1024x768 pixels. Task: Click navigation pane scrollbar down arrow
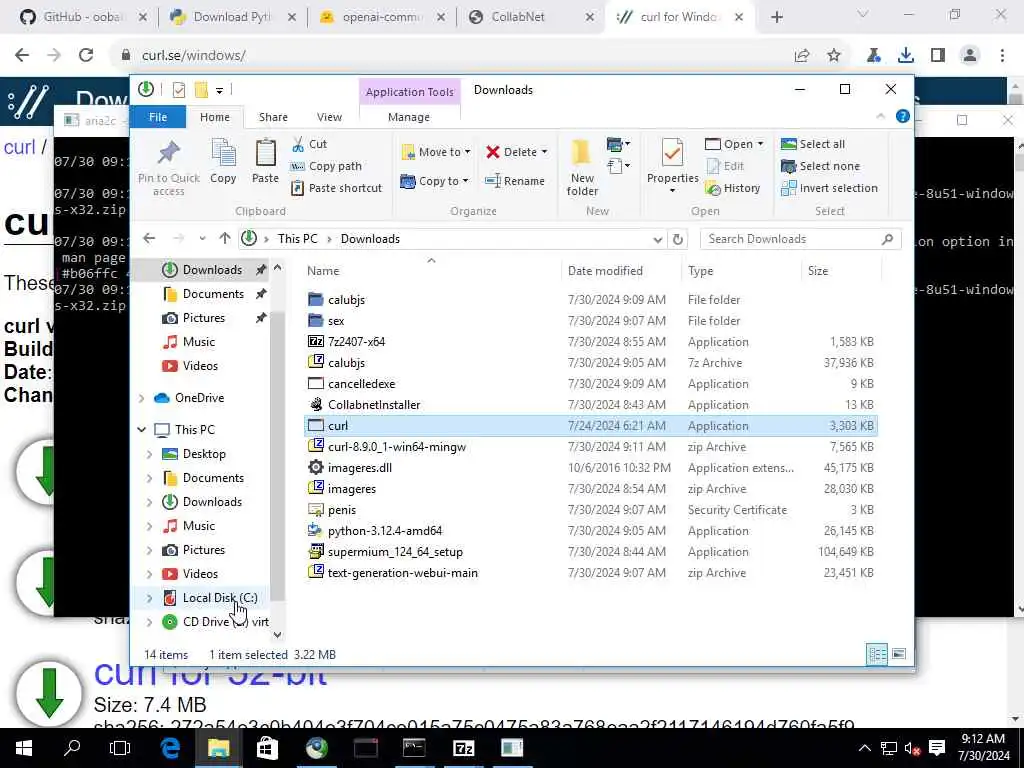pos(277,634)
